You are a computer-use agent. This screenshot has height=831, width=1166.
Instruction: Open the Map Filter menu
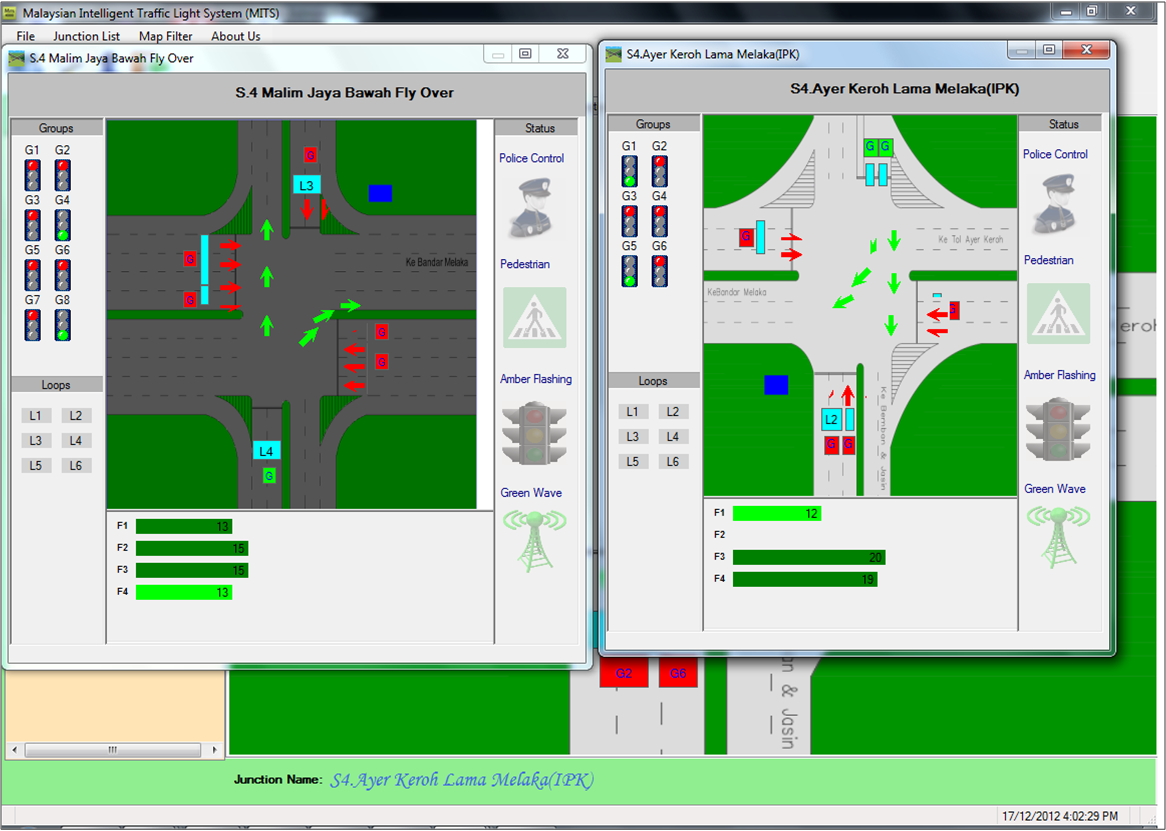(166, 36)
